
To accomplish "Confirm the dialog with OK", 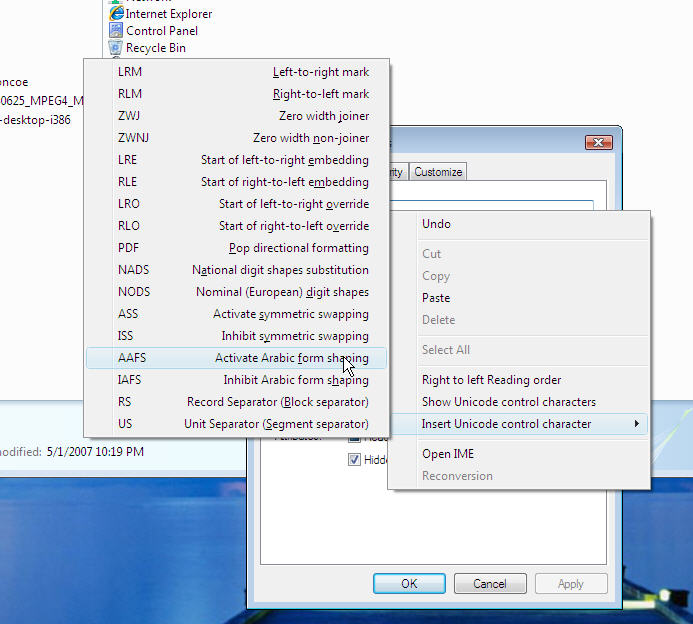I will pyautogui.click(x=409, y=584).
